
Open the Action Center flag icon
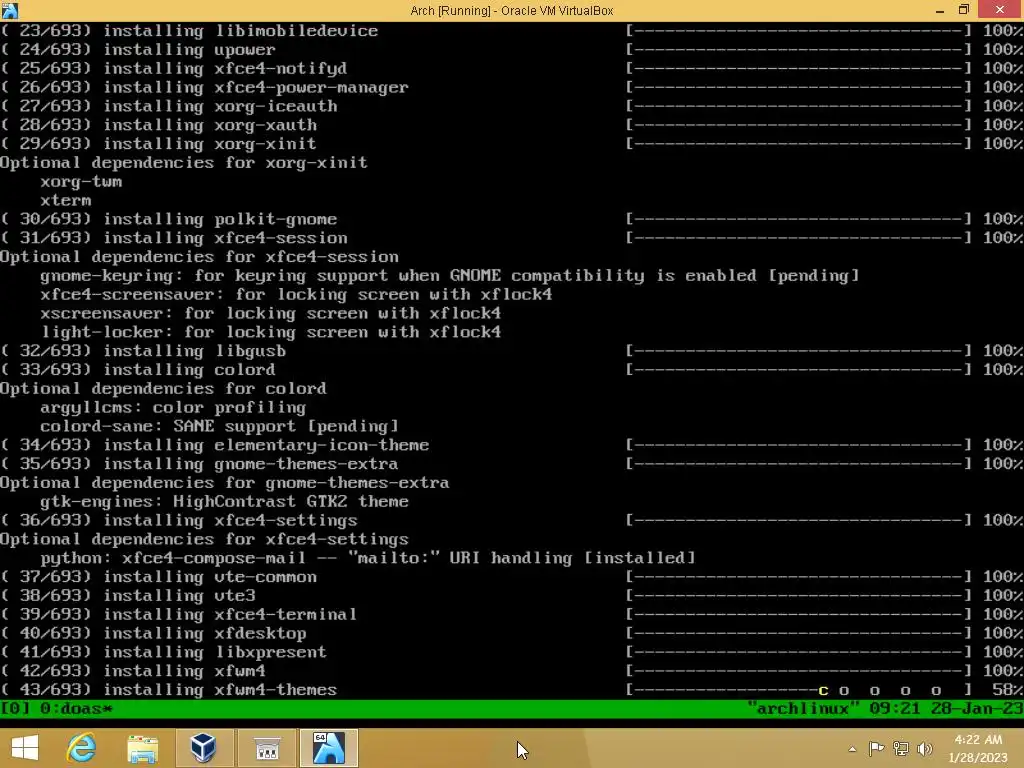click(x=876, y=748)
